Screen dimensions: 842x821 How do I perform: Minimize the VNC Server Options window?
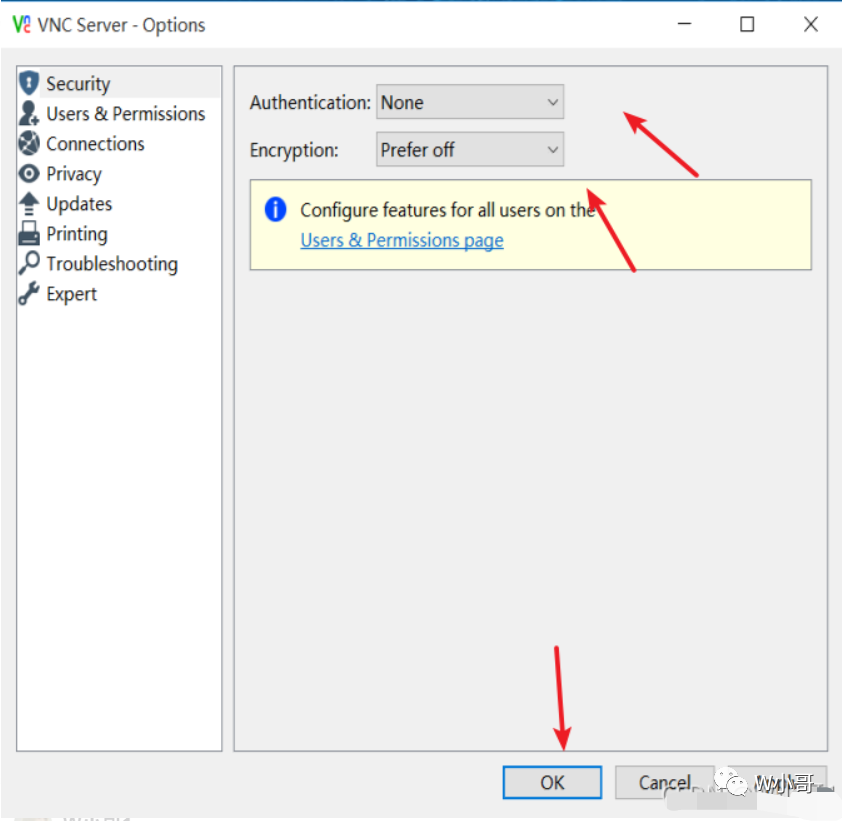pos(684,24)
